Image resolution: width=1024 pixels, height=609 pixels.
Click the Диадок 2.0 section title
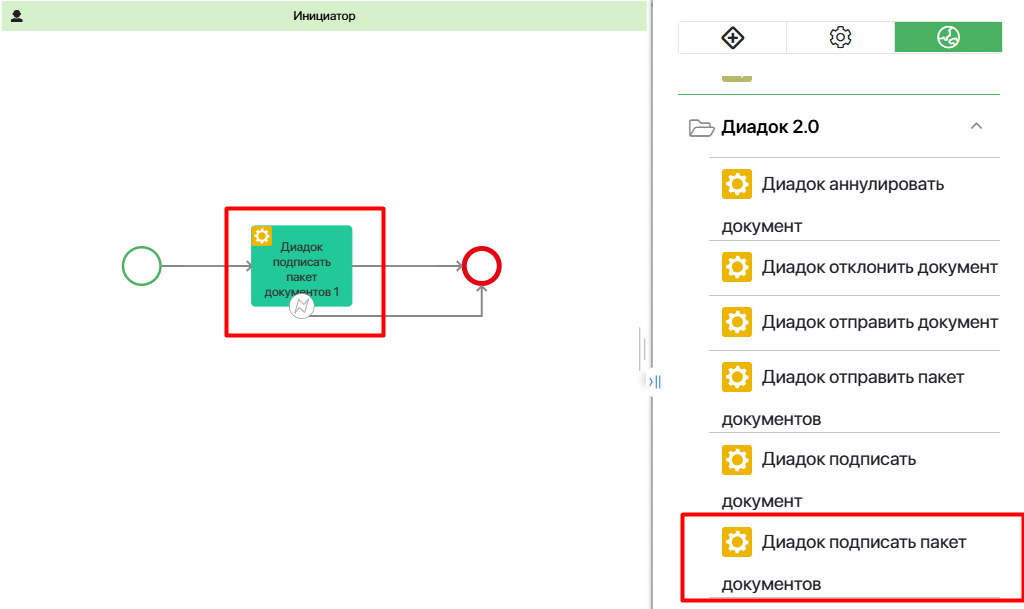770,127
